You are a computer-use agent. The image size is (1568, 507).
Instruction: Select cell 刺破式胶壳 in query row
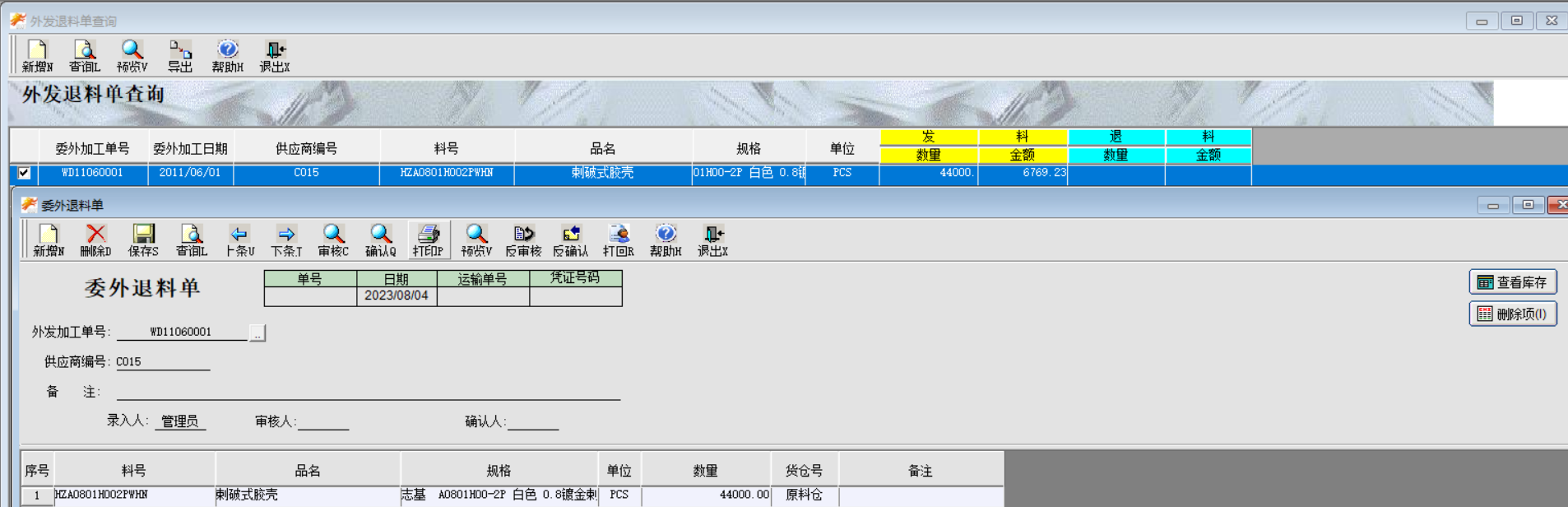[603, 173]
